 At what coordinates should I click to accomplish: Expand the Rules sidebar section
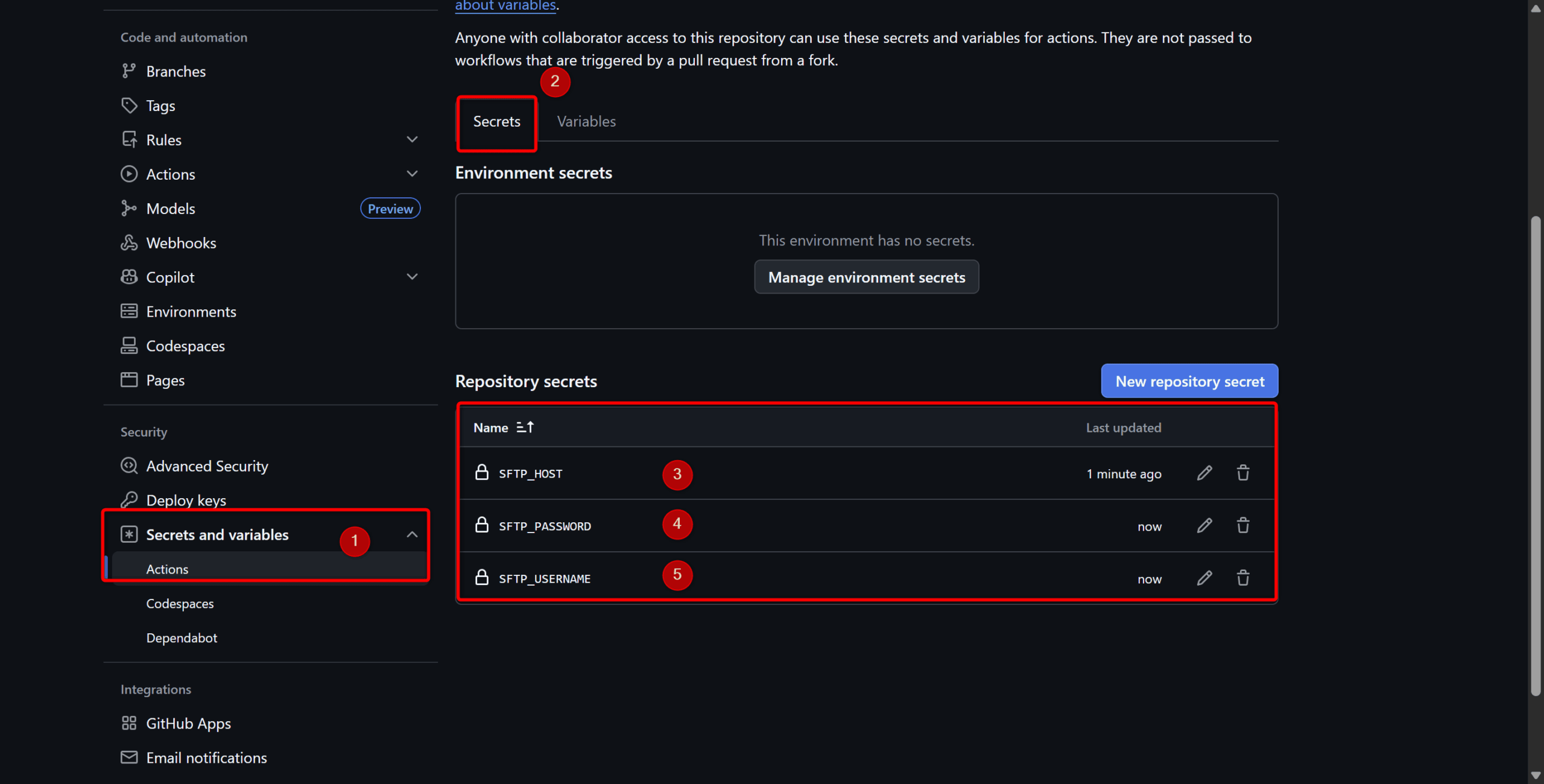click(412, 140)
